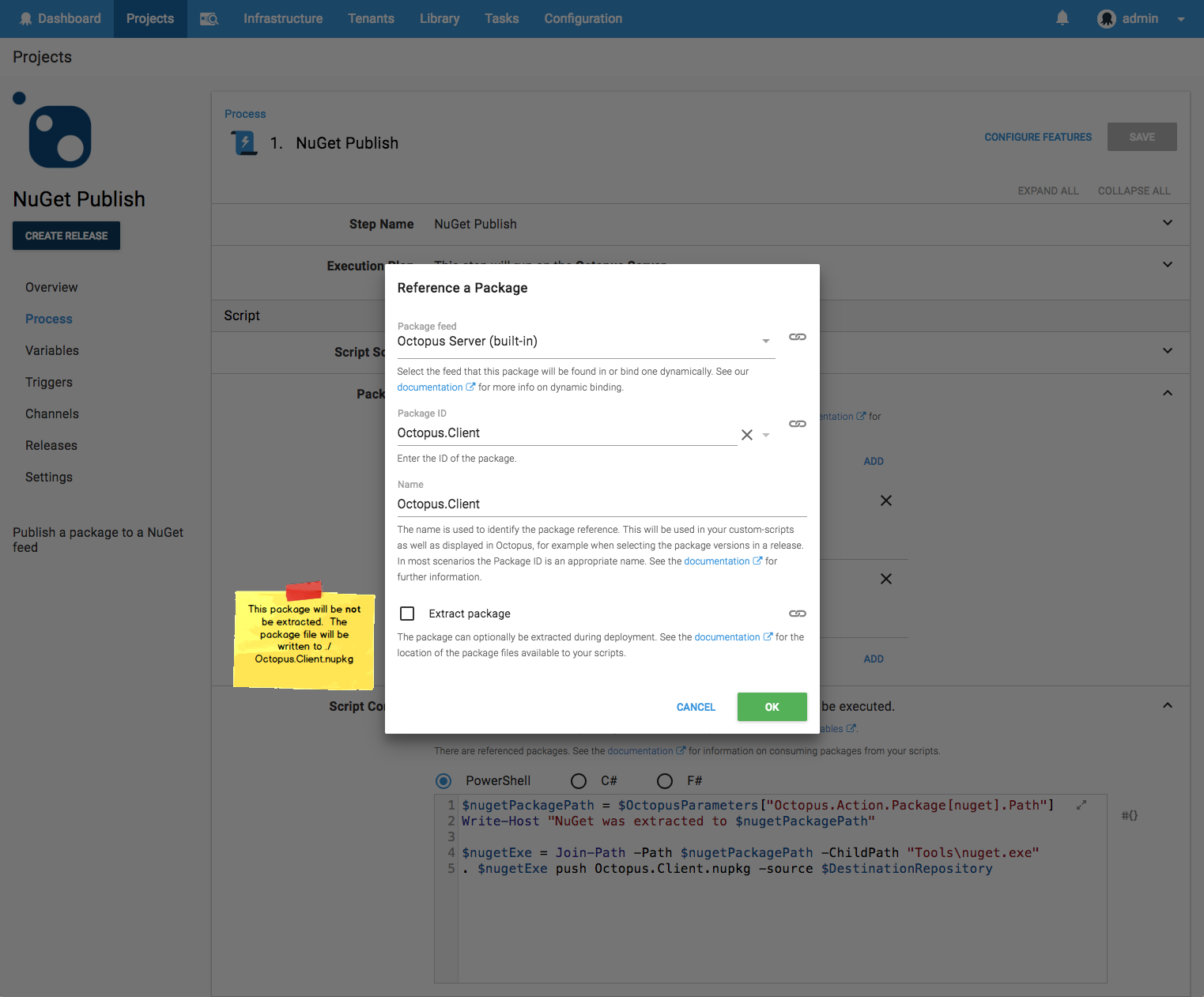Click the bind link icon beside Package feed
Viewport: 1204px width, 997px height.
point(797,337)
